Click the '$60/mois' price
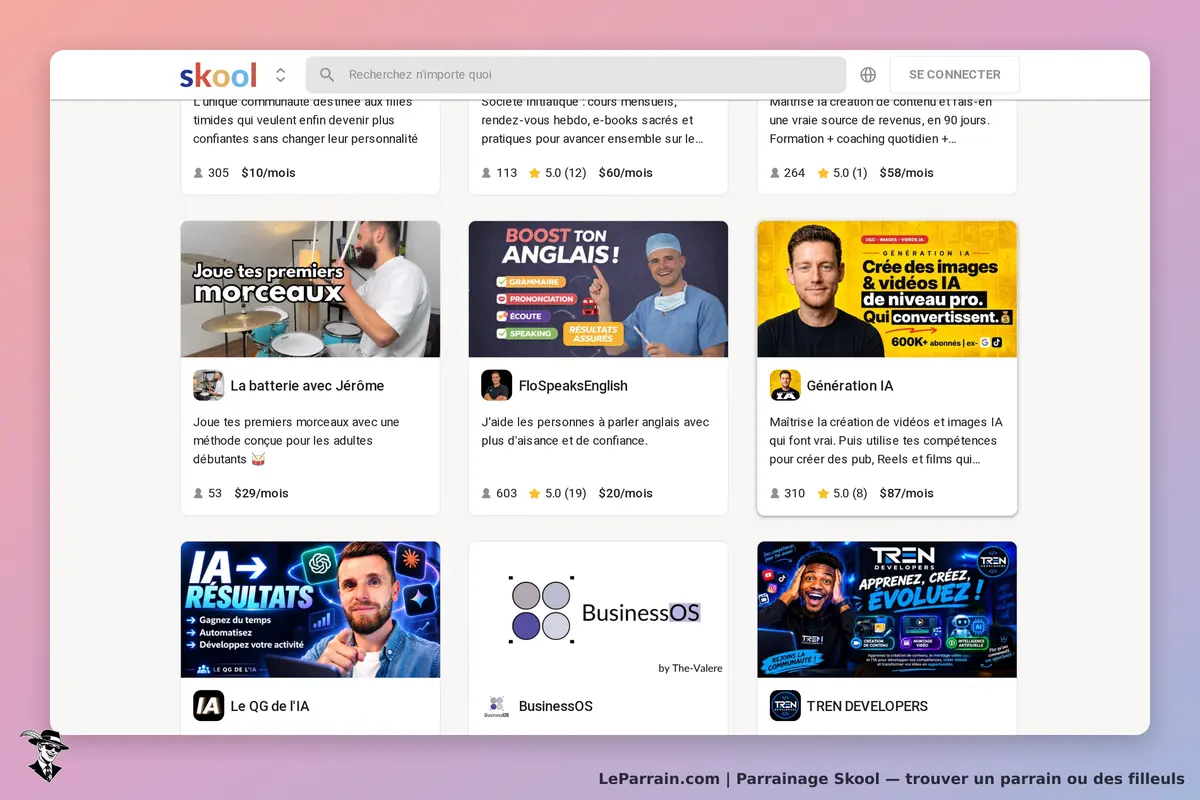Screen dimensions: 1200x800 tap(626, 173)
